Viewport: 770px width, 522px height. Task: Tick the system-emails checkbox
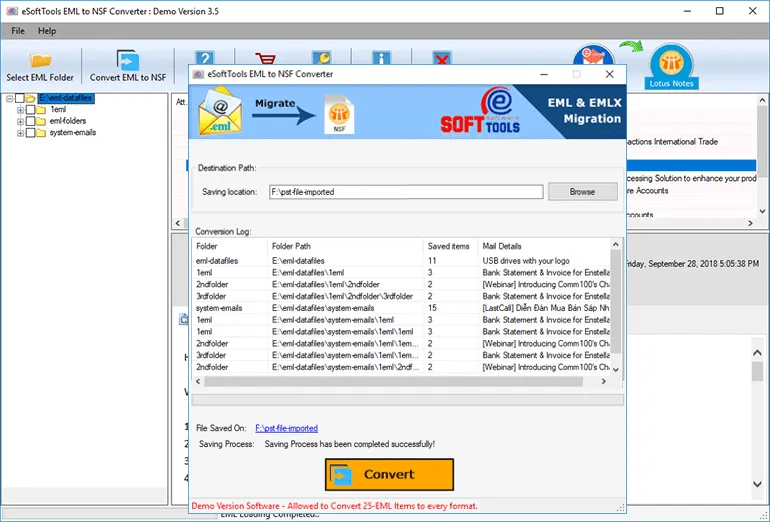(x=30, y=133)
